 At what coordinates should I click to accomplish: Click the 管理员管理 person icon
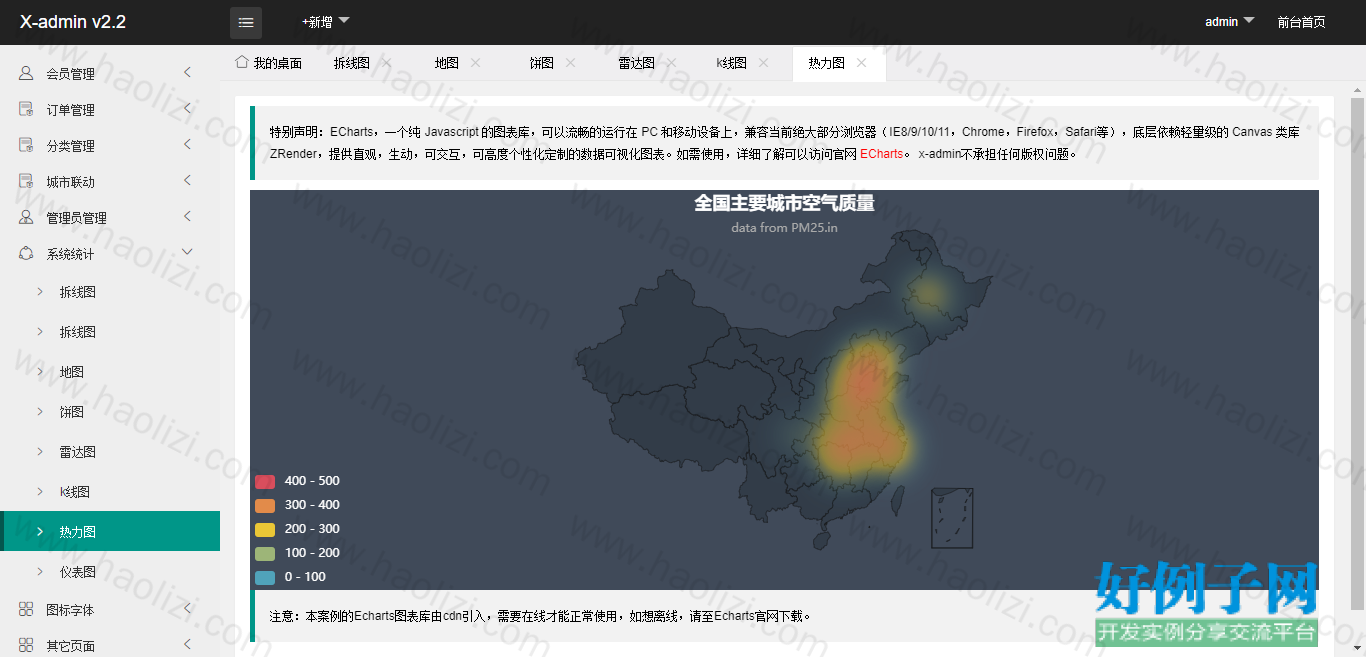coord(26,217)
